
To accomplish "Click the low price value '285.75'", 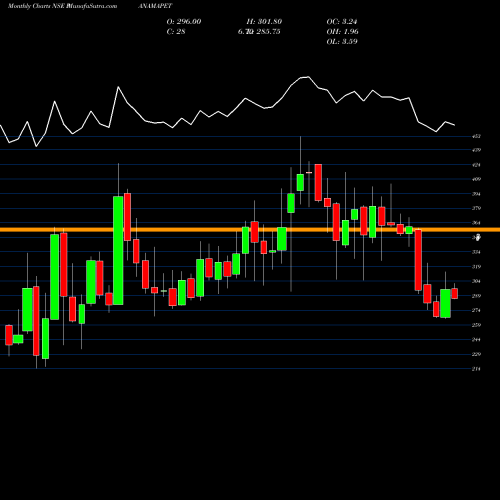I will click(267, 31).
